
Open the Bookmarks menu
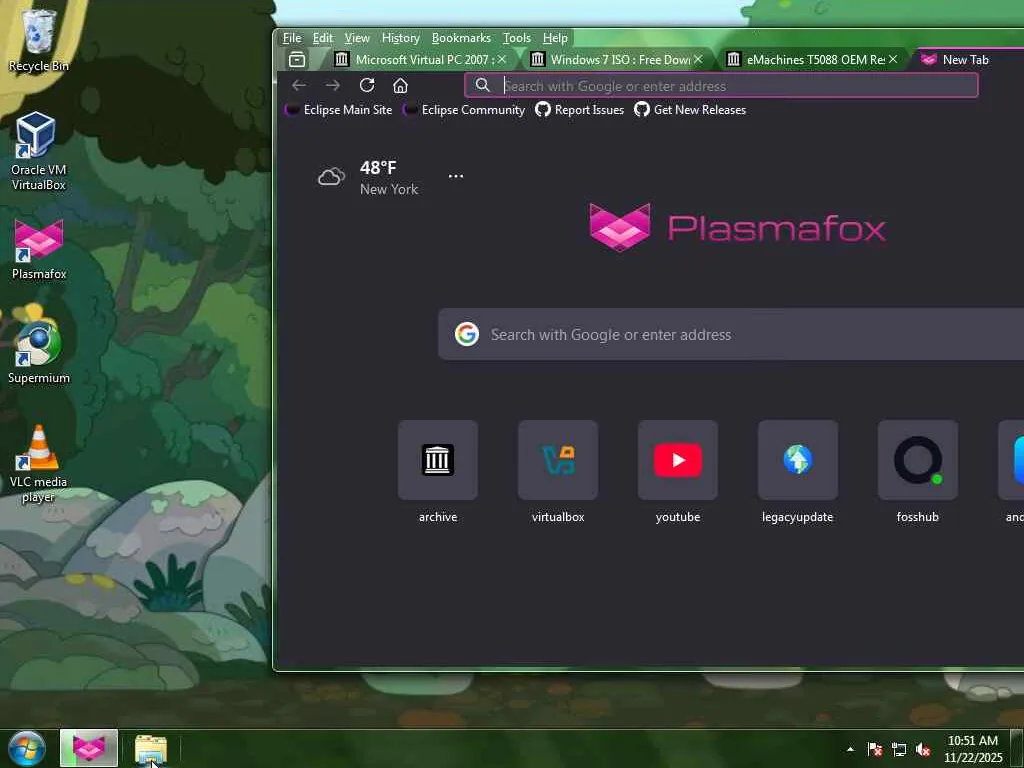click(x=461, y=38)
